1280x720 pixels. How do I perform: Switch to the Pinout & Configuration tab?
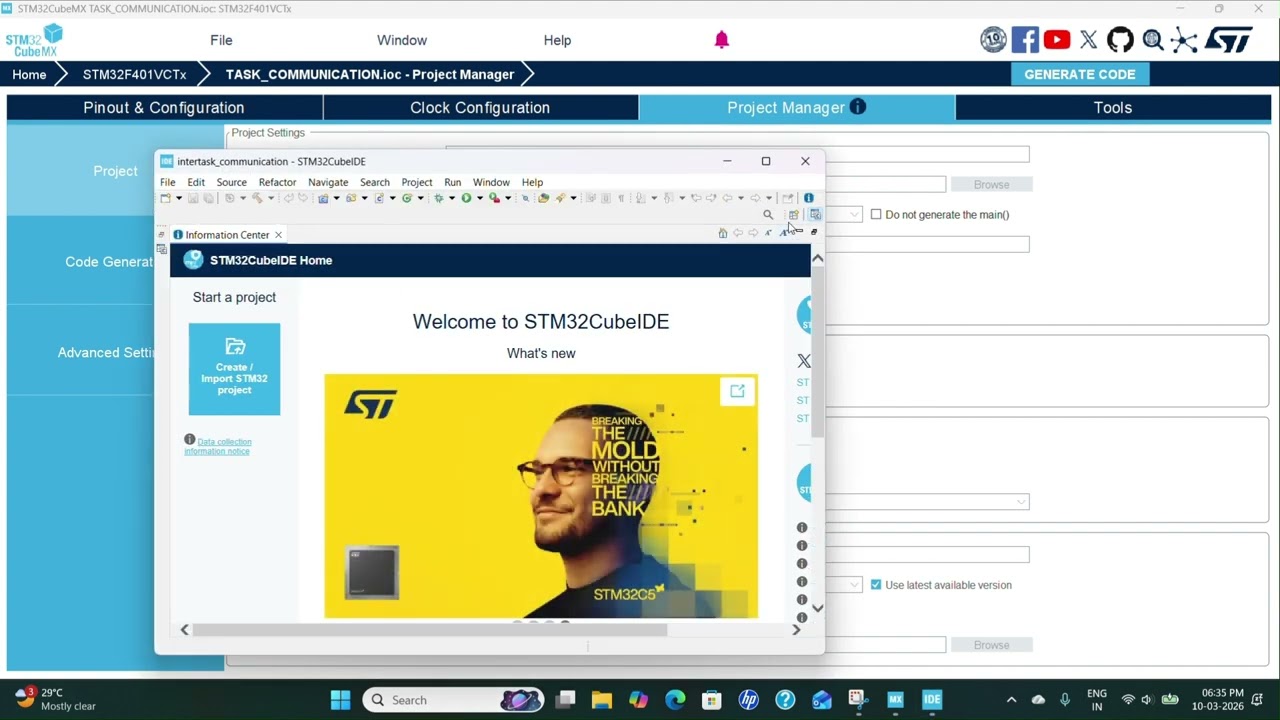(164, 107)
